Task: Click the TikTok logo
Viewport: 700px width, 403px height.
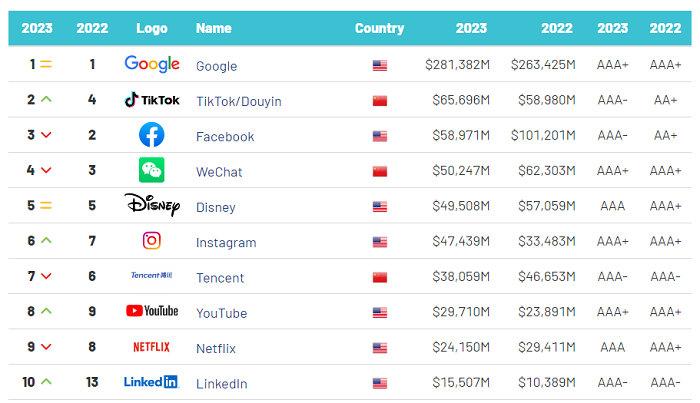Action: pos(151,100)
